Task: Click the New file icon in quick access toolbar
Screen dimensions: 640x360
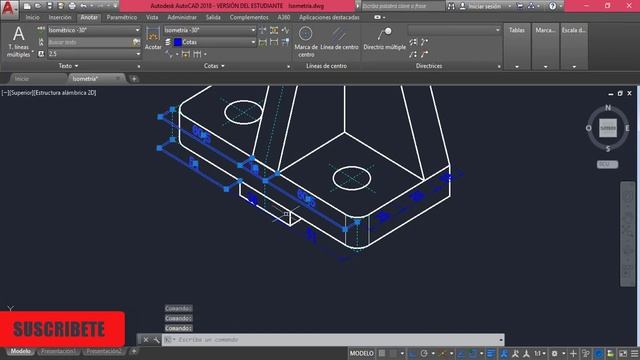Action: coord(27,6)
